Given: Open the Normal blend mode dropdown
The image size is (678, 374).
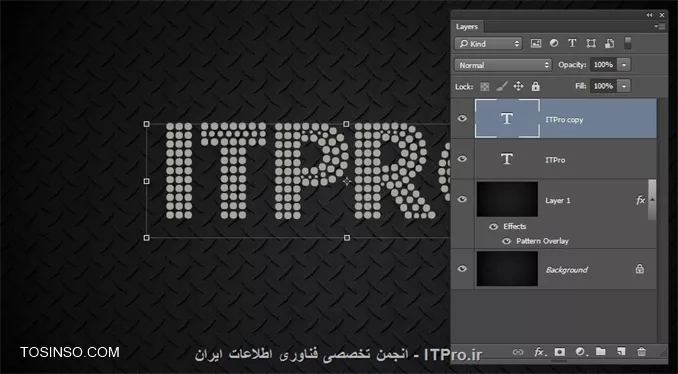Looking at the screenshot, I should tap(503, 65).
